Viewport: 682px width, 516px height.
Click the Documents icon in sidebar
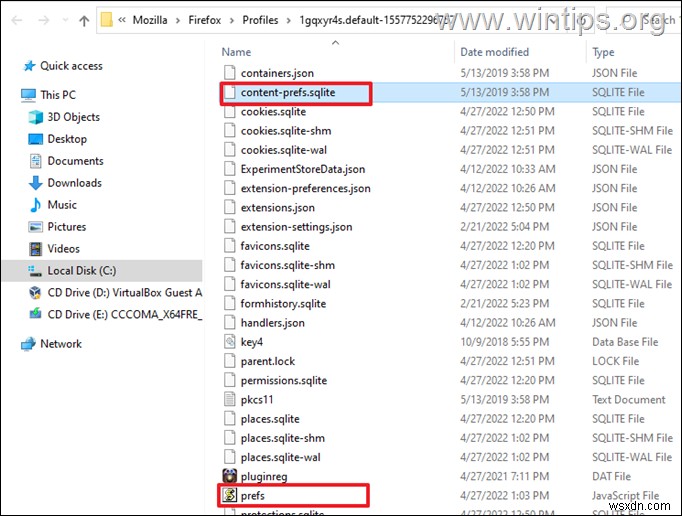point(35,161)
